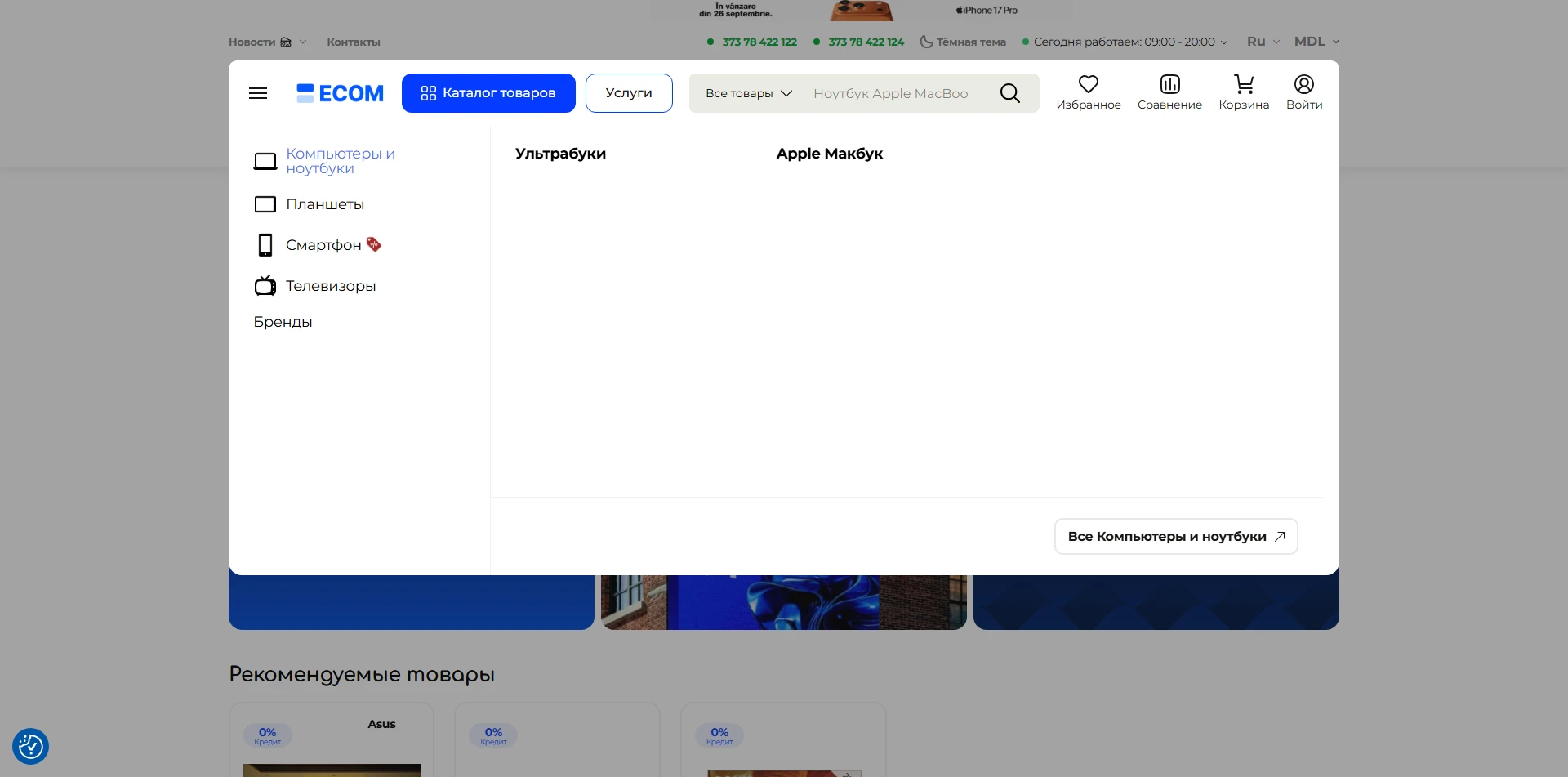Screen dimensions: 1568x777
Task: Select Планшеты category
Action: 325,204
